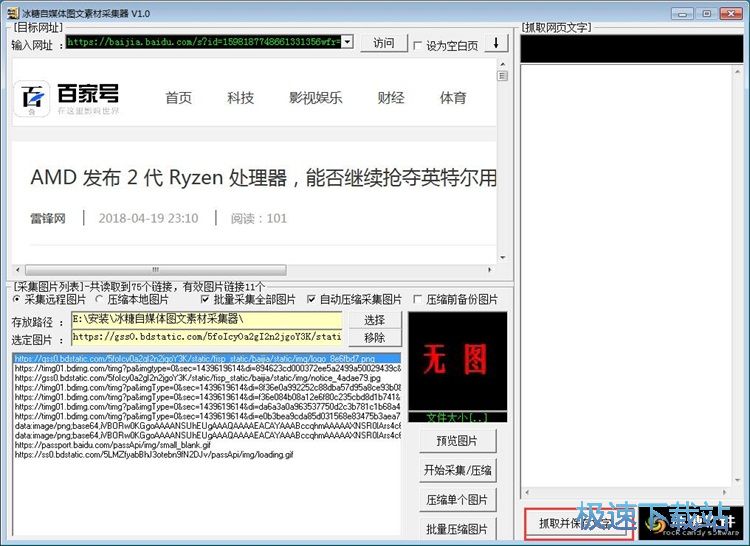750x546 pixels.
Task: Click the 开始采集/压缩 button
Action: (457, 470)
